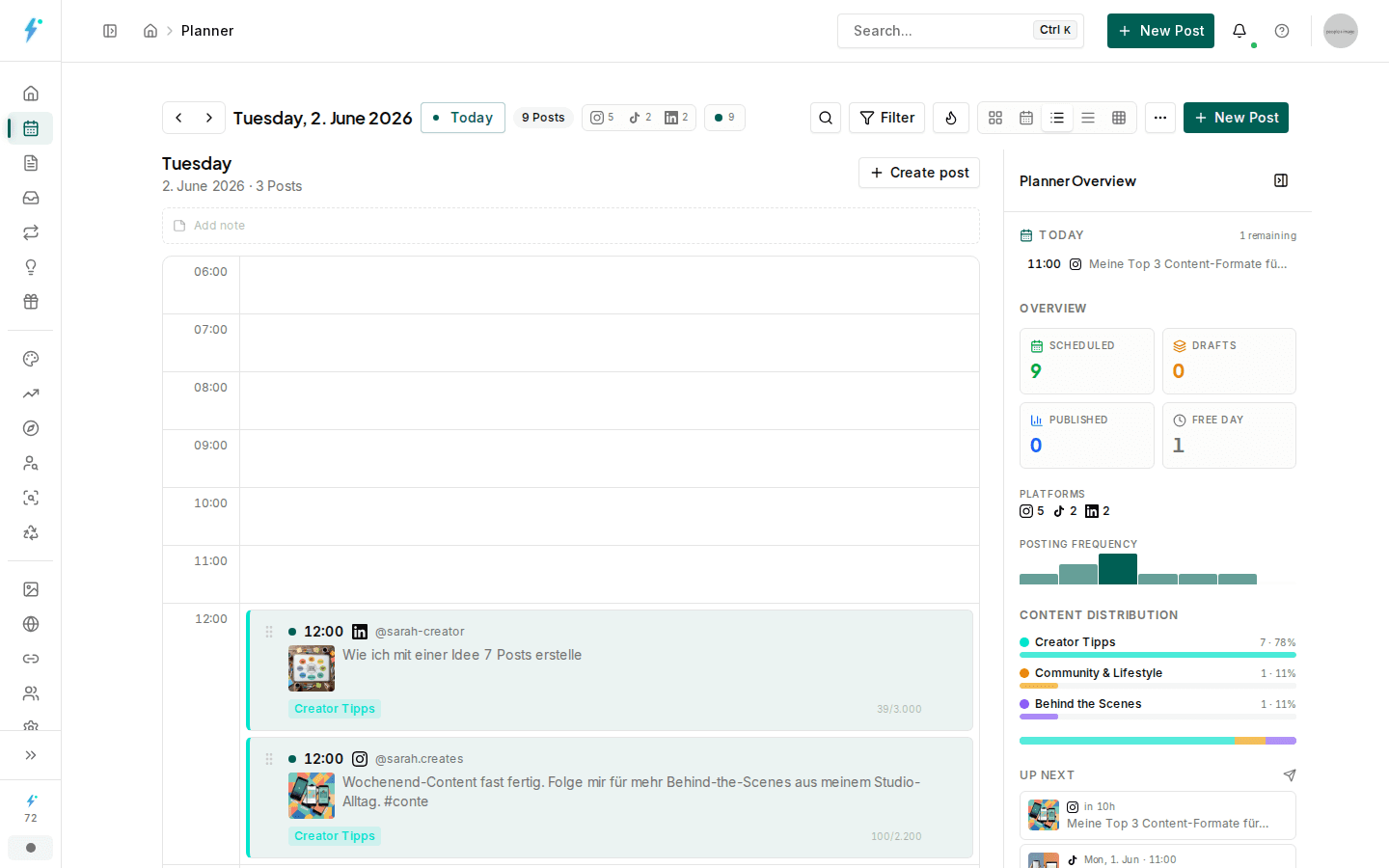The height and width of the screenshot is (868, 1389).
Task: Open today's 11:00 Meine Top 3 entry
Action: point(1157,264)
